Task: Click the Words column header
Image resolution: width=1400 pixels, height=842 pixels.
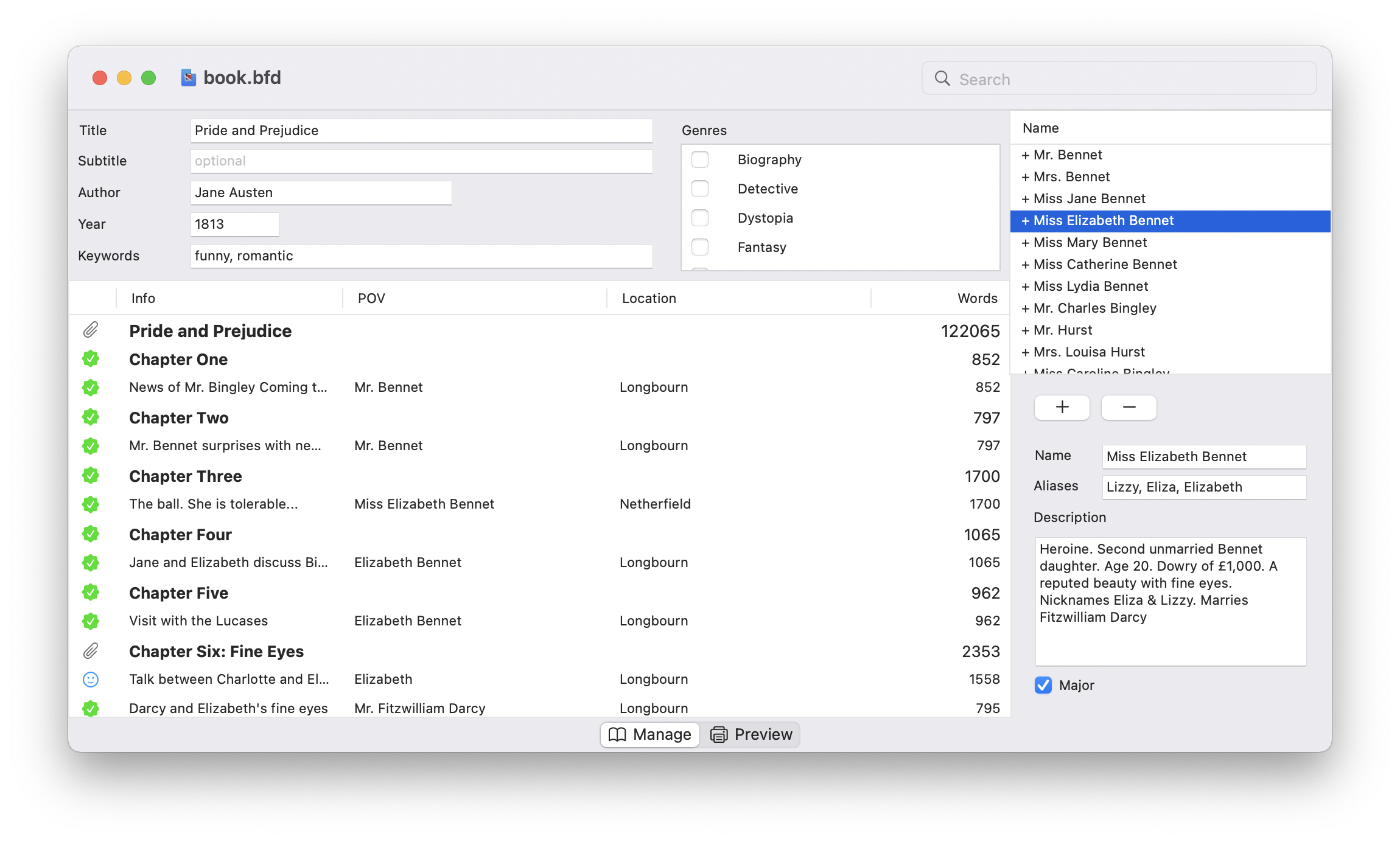Action: click(977, 298)
